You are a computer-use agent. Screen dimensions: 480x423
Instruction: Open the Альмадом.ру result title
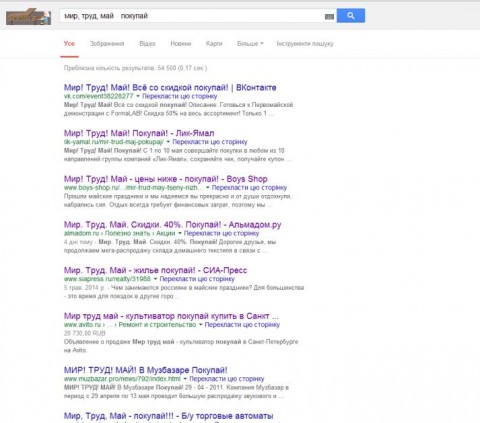(173, 225)
